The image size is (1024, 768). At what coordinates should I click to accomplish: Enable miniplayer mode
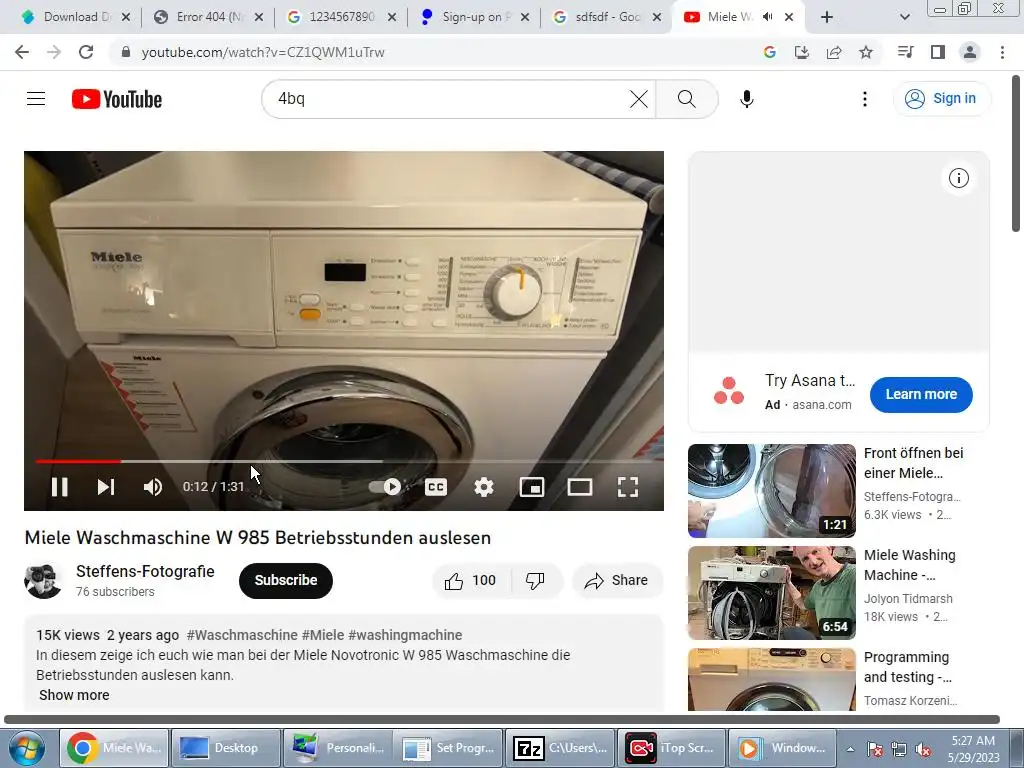pyautogui.click(x=532, y=487)
